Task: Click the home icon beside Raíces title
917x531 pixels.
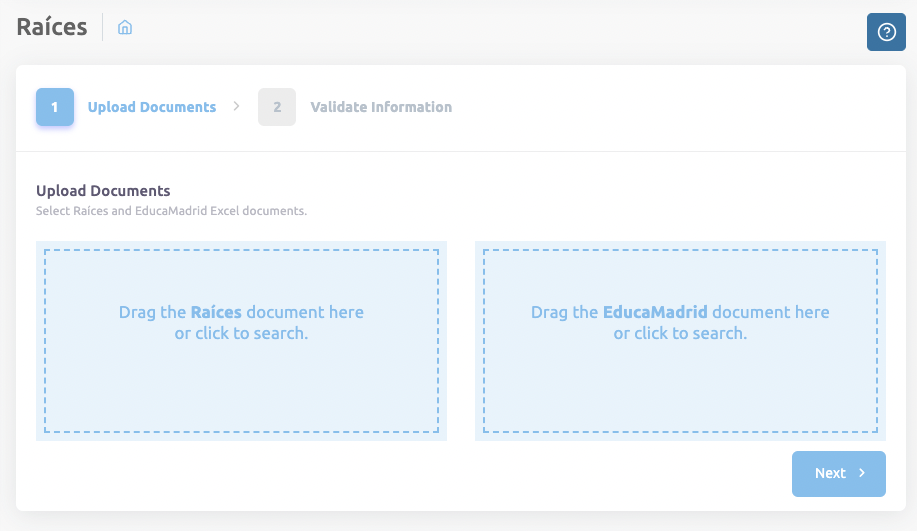Action: coord(125,28)
